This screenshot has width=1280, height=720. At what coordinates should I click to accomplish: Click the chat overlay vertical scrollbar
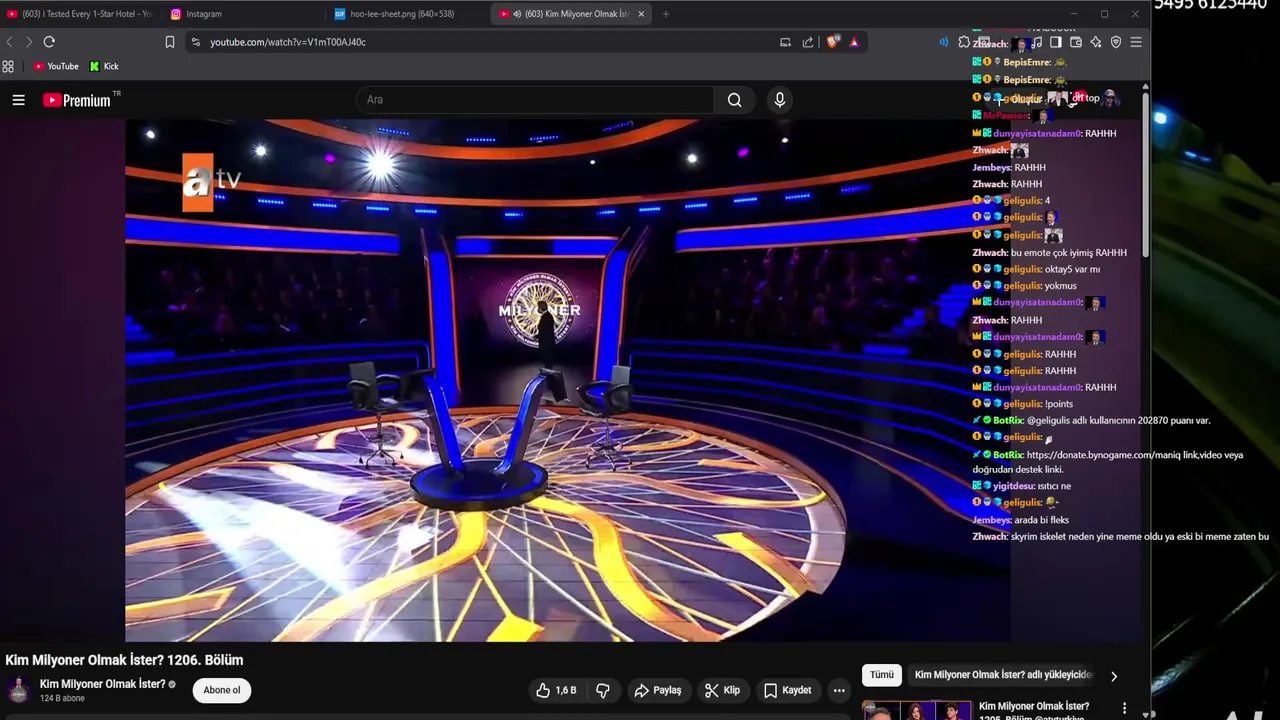[x=1145, y=175]
